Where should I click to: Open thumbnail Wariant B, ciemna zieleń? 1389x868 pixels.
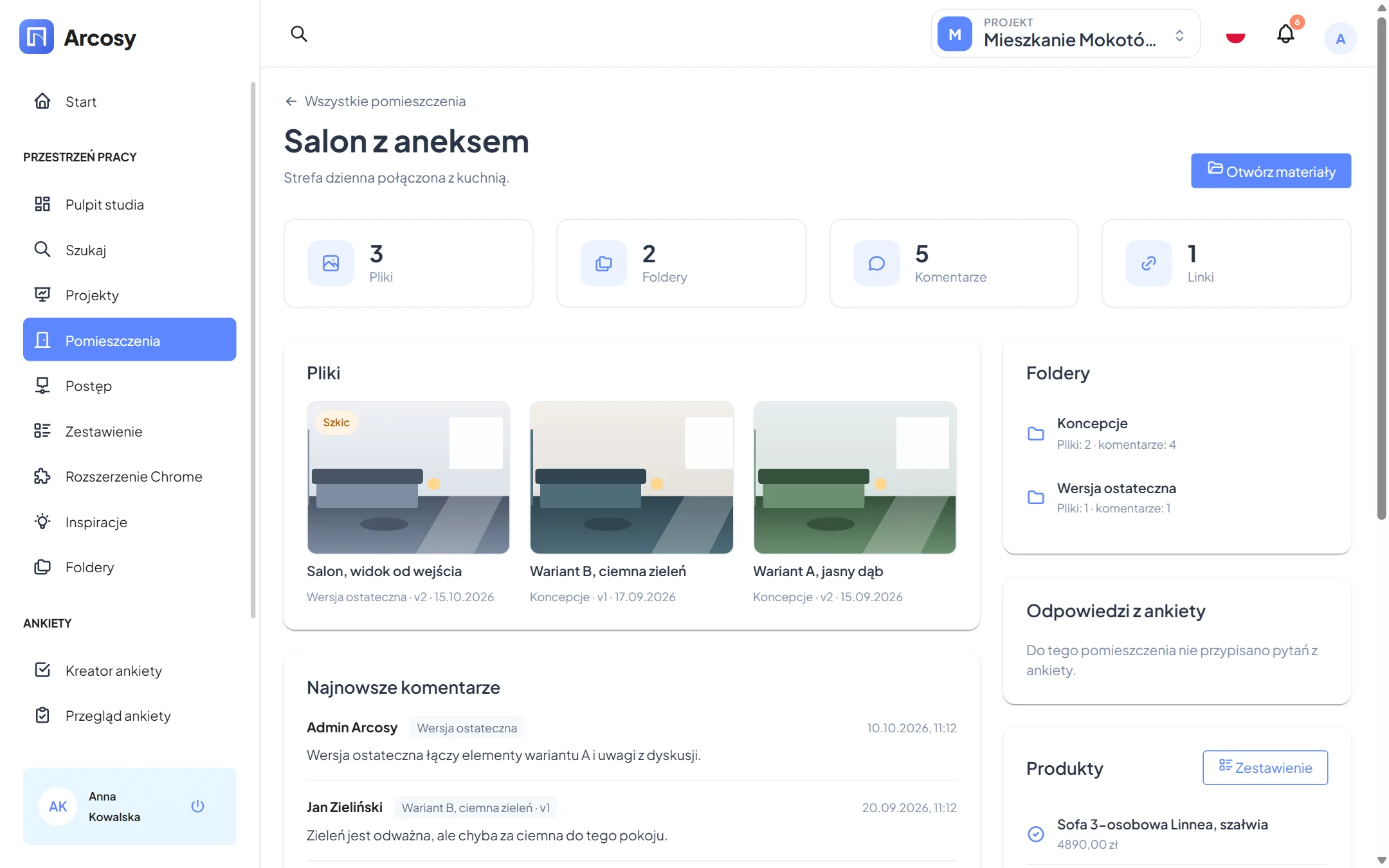631,478
